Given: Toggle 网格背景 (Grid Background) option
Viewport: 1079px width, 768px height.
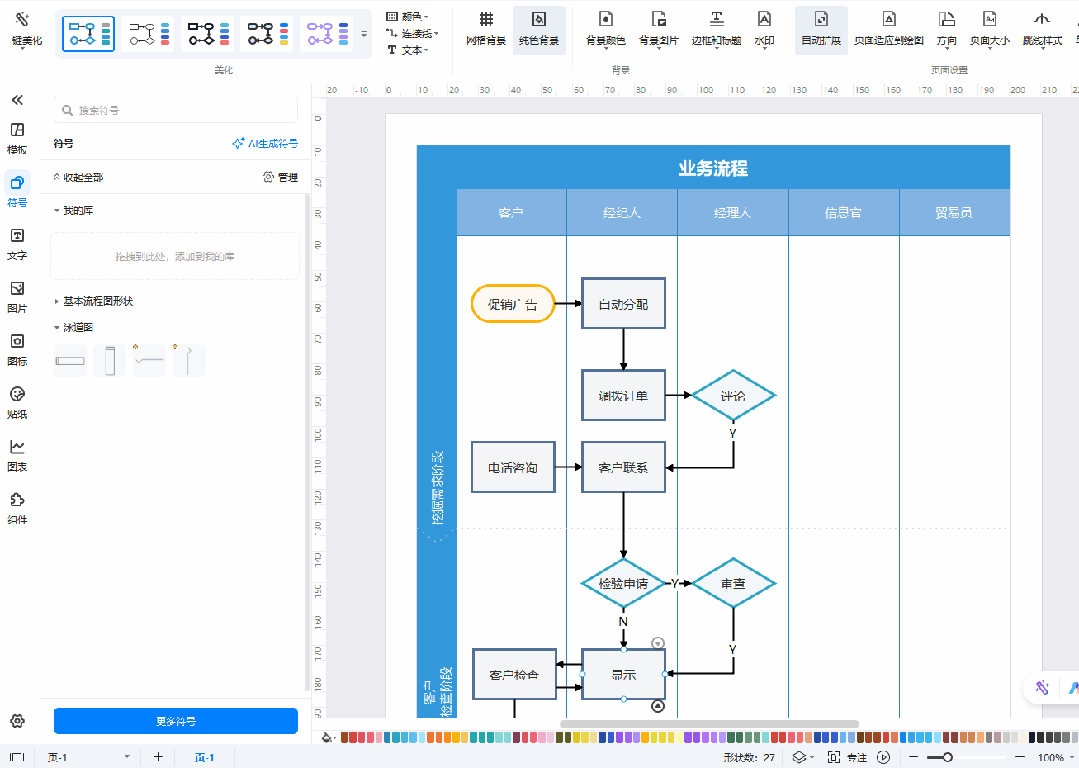Looking at the screenshot, I should point(486,28).
